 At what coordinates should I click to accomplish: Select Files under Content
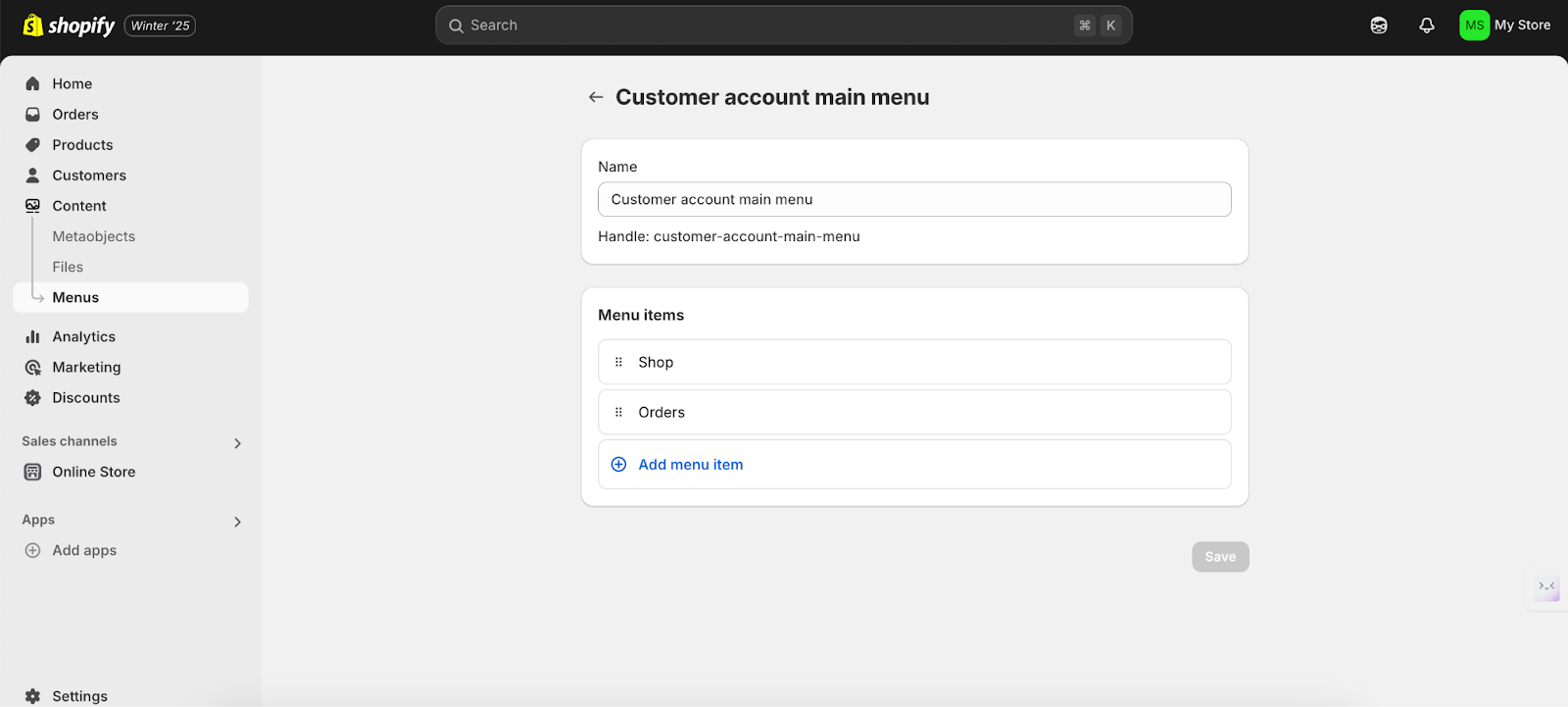coord(68,267)
